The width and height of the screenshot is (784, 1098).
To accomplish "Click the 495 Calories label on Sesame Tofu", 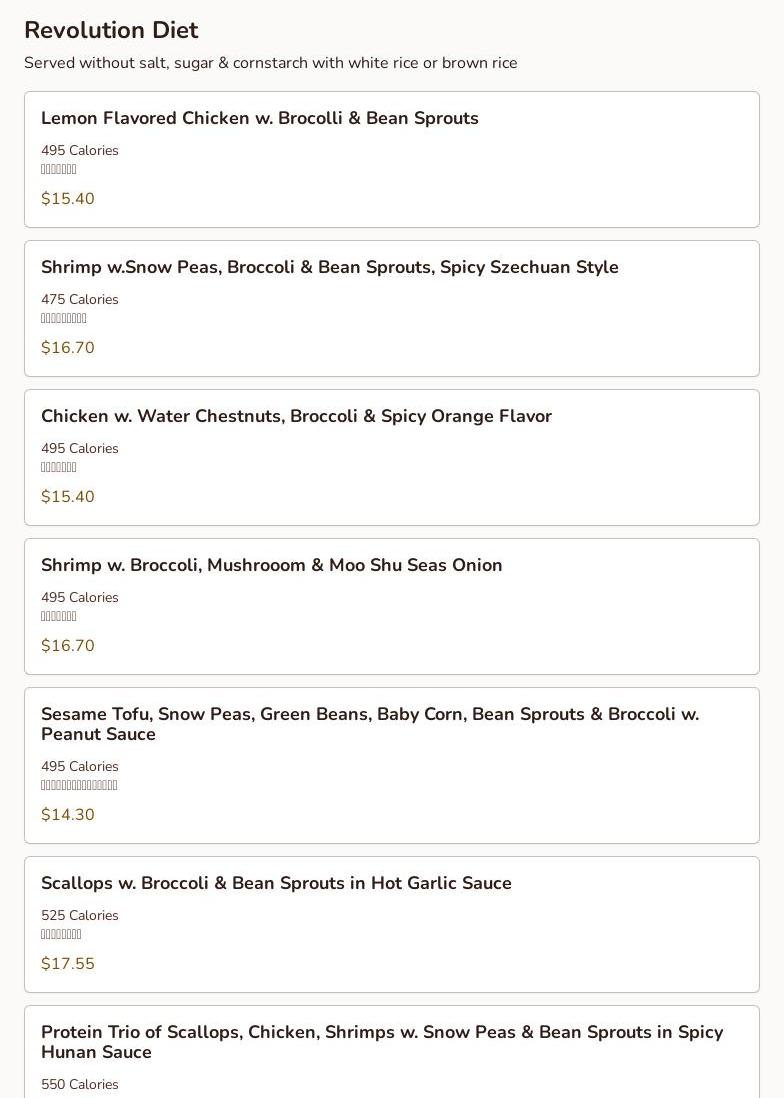I will pyautogui.click(x=80, y=767).
